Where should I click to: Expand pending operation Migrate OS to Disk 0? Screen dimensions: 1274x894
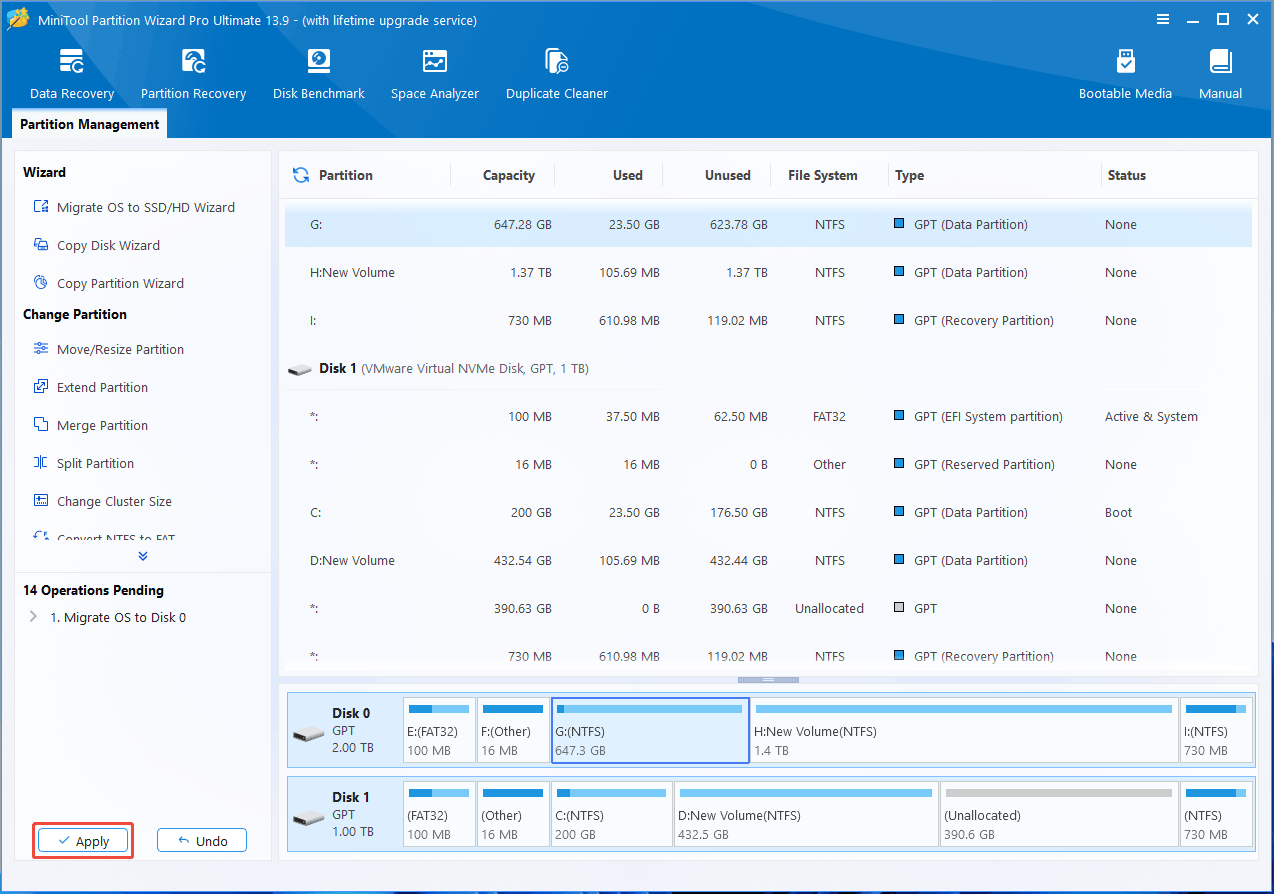point(34,617)
